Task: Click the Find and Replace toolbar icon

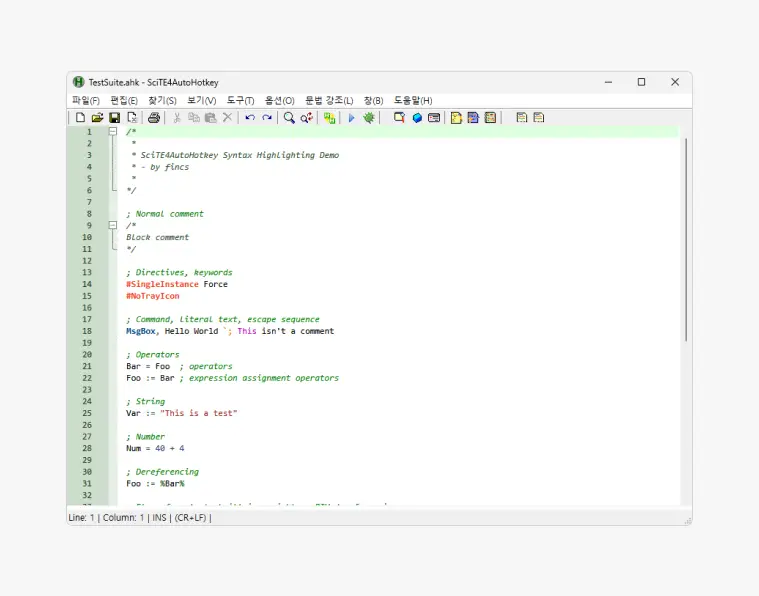Action: pyautogui.click(x=307, y=118)
